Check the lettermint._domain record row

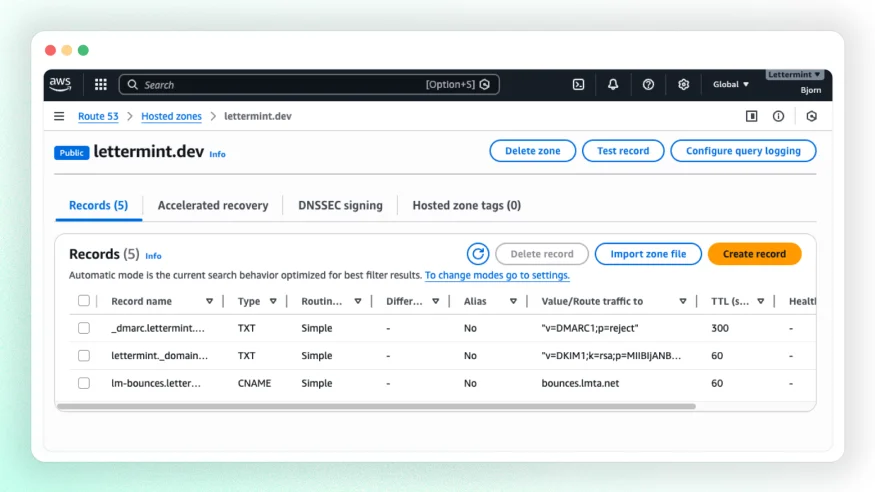84,355
